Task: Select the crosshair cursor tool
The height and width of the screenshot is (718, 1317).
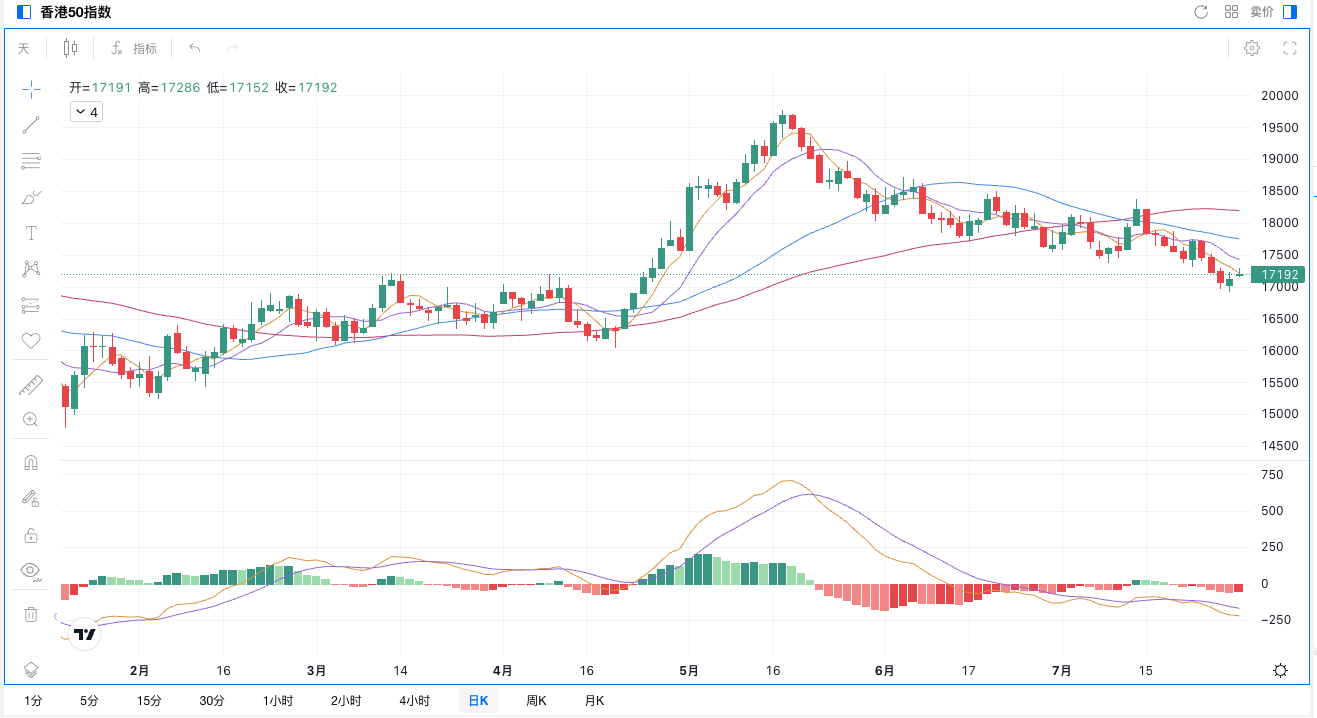Action: click(x=31, y=89)
